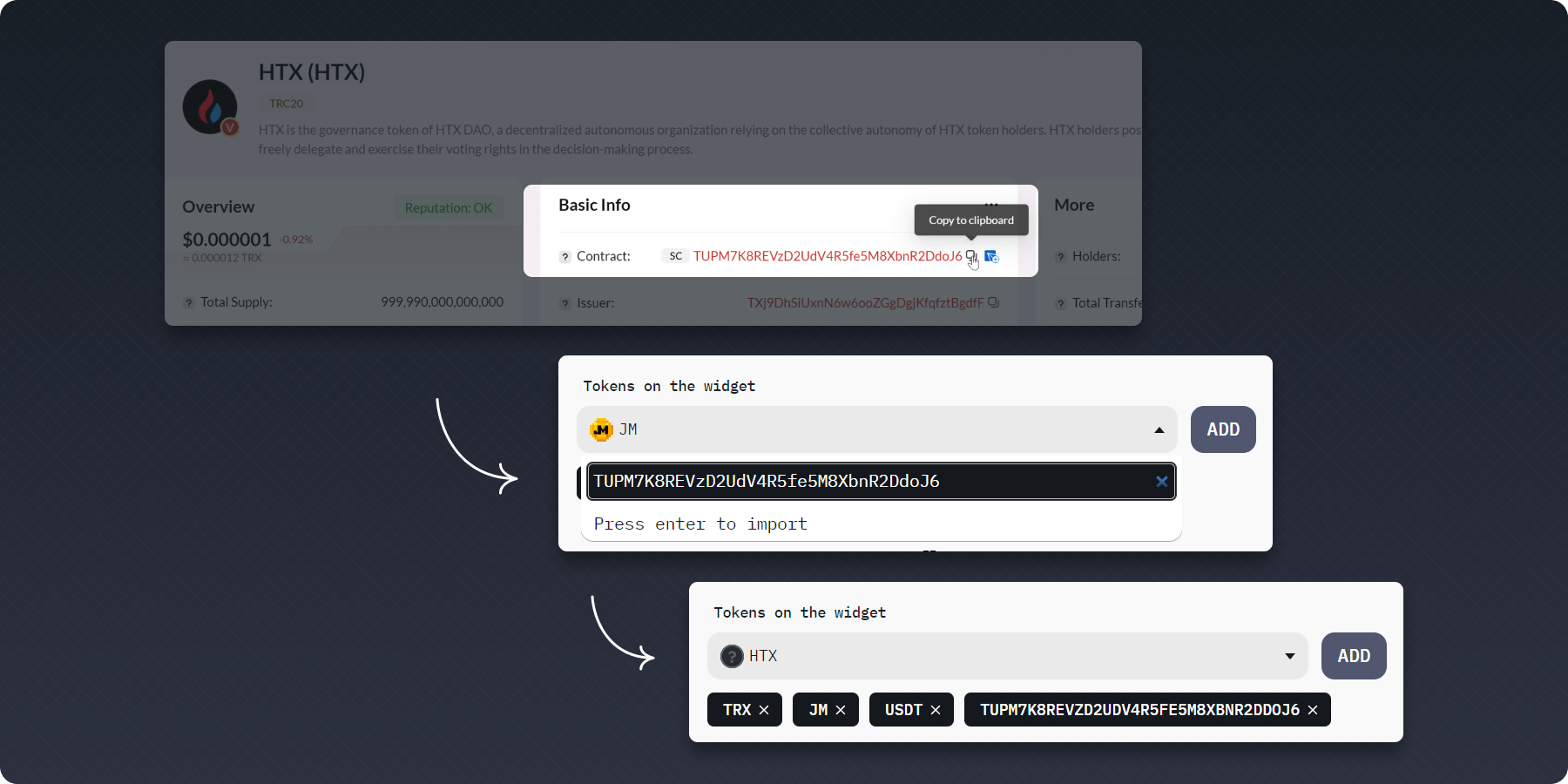Click the HTX token logo
1568x784 pixels.
click(x=210, y=107)
